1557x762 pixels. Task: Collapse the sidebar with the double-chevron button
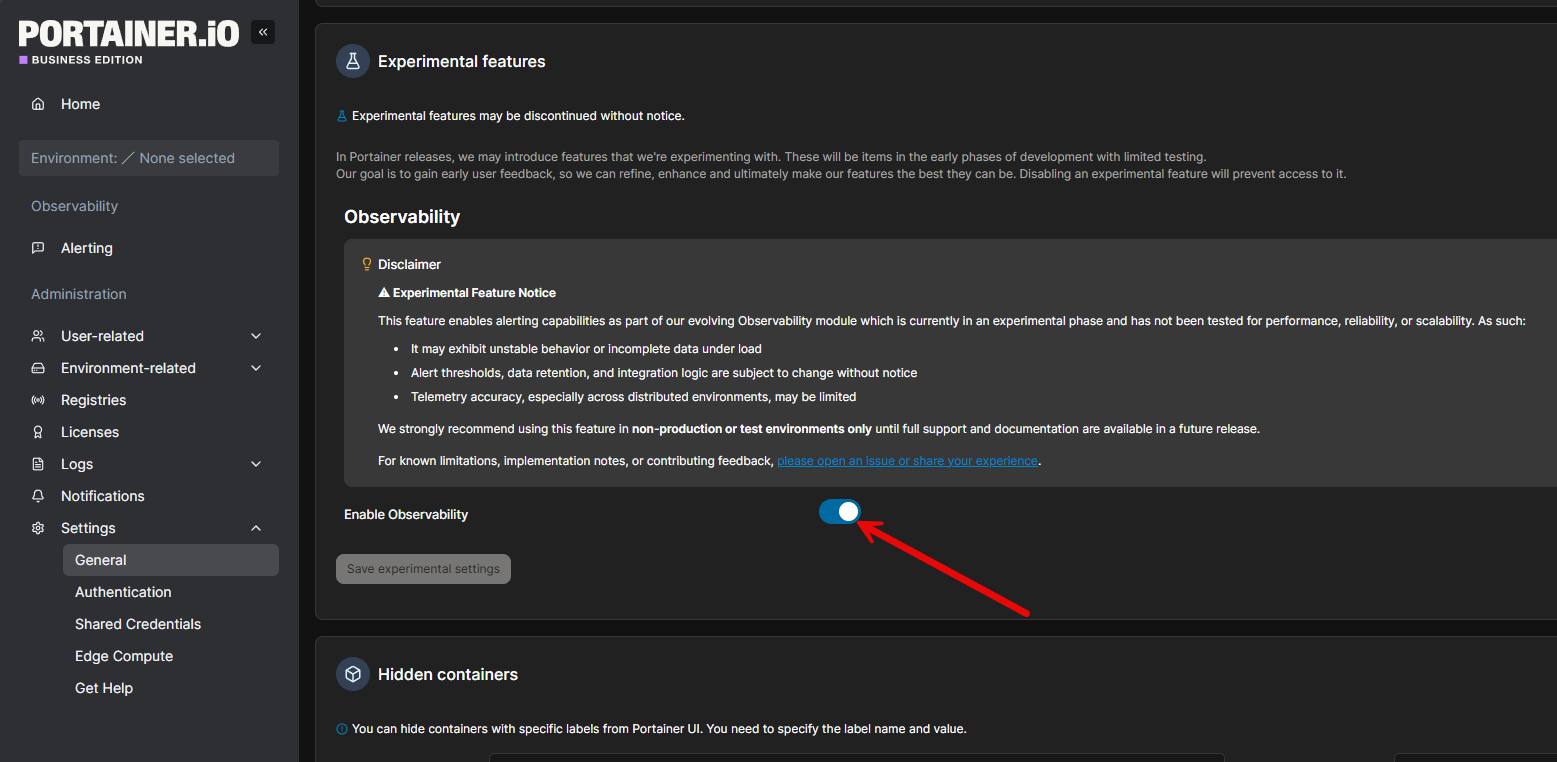click(263, 32)
